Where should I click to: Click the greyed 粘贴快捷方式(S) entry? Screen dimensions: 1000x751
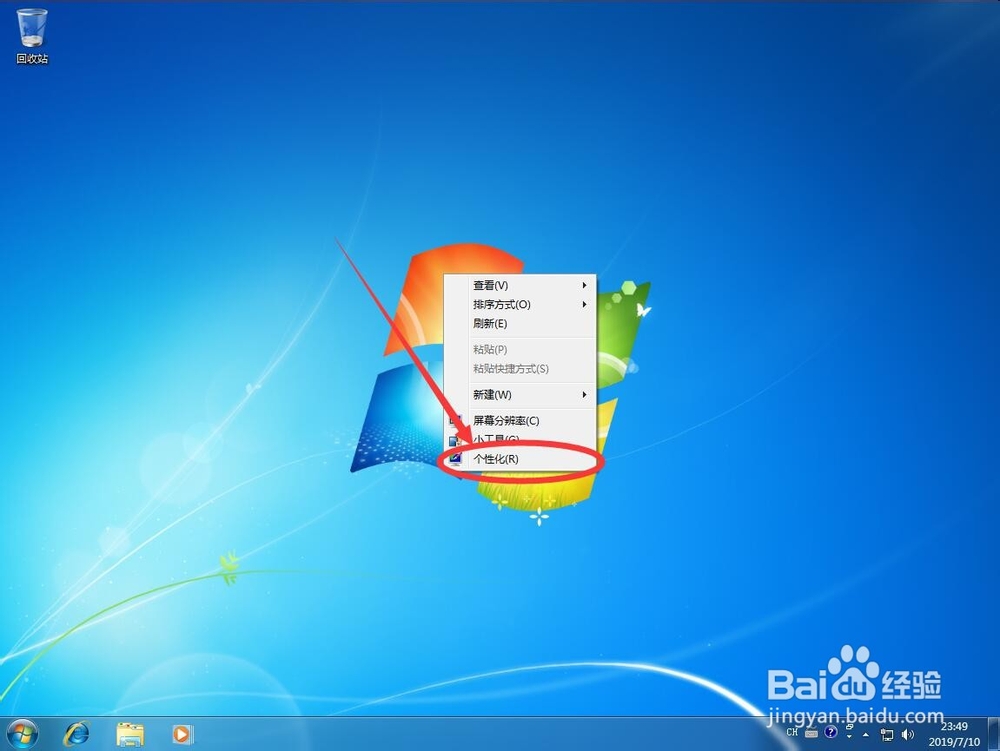click(520, 368)
